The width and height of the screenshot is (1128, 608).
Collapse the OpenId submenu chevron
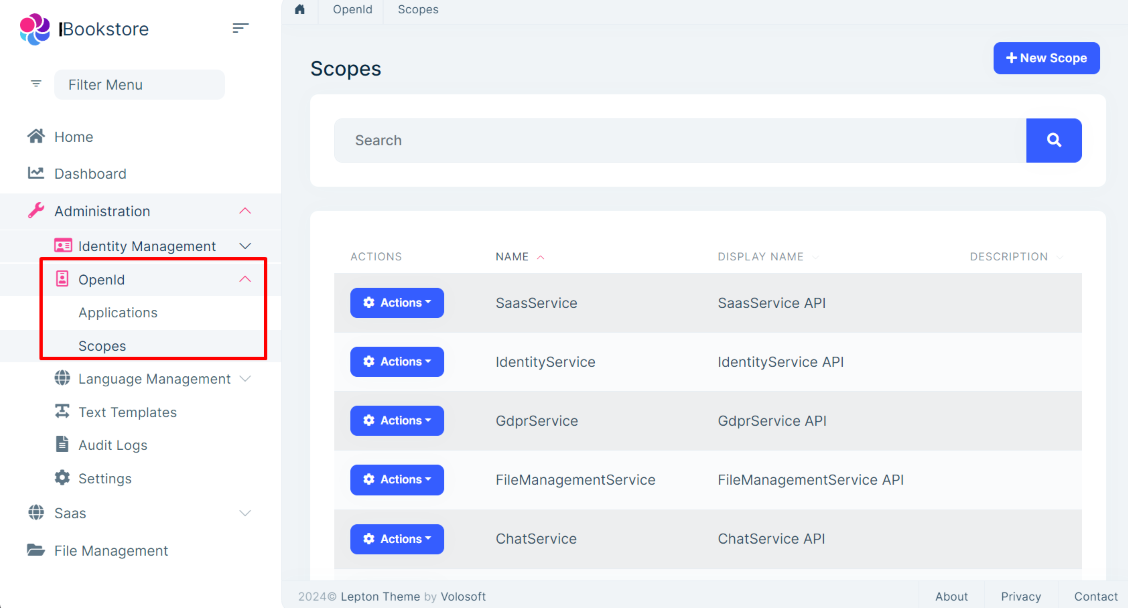246,279
